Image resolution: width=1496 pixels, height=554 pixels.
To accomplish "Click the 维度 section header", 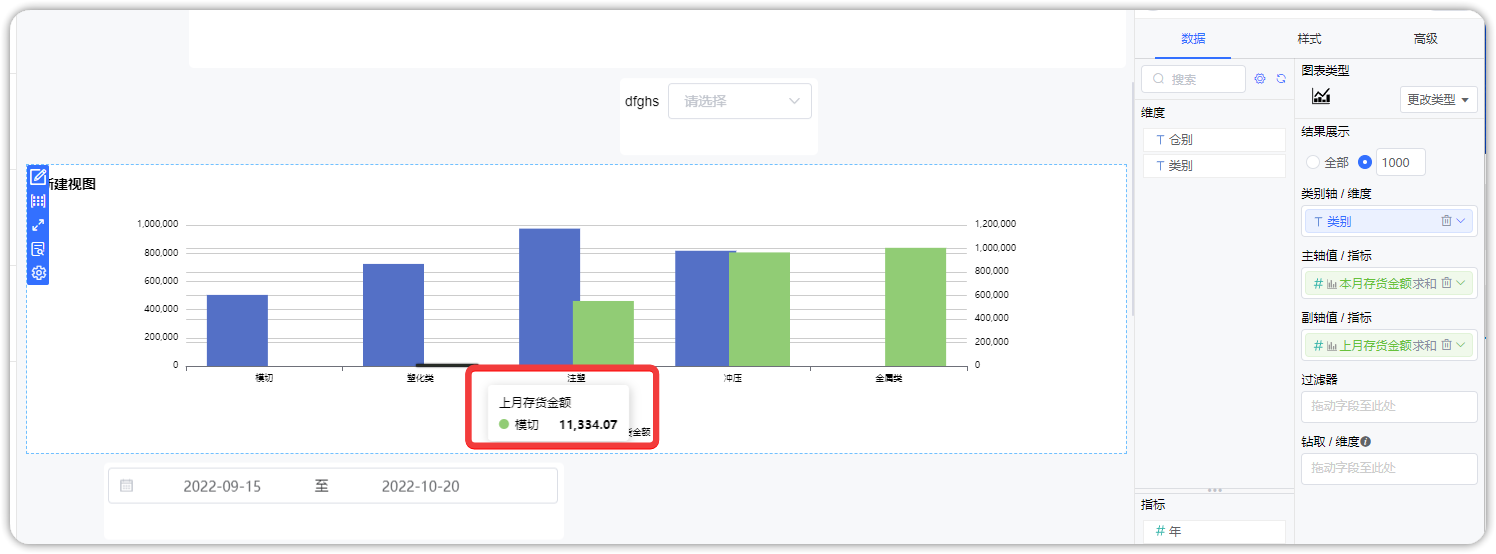I will pos(1153,113).
